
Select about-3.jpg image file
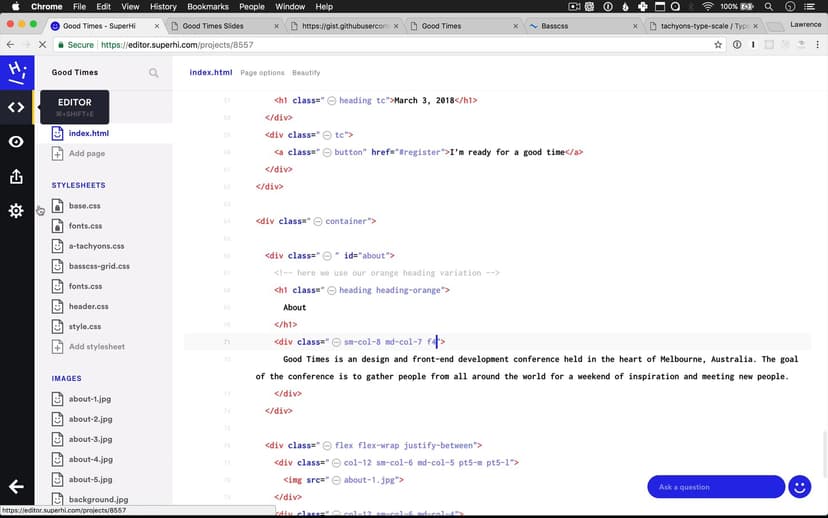pos(90,439)
